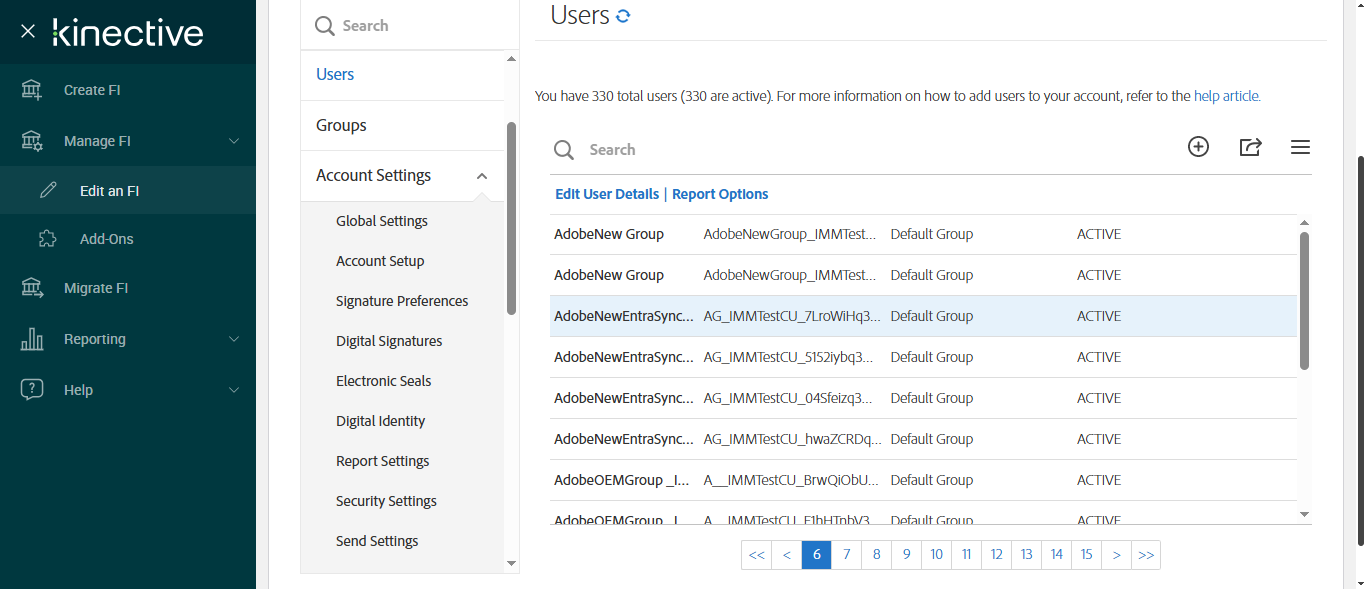Click the Add-Ons puzzle icon
Screen dimensions: 1366x589
click(x=47, y=239)
